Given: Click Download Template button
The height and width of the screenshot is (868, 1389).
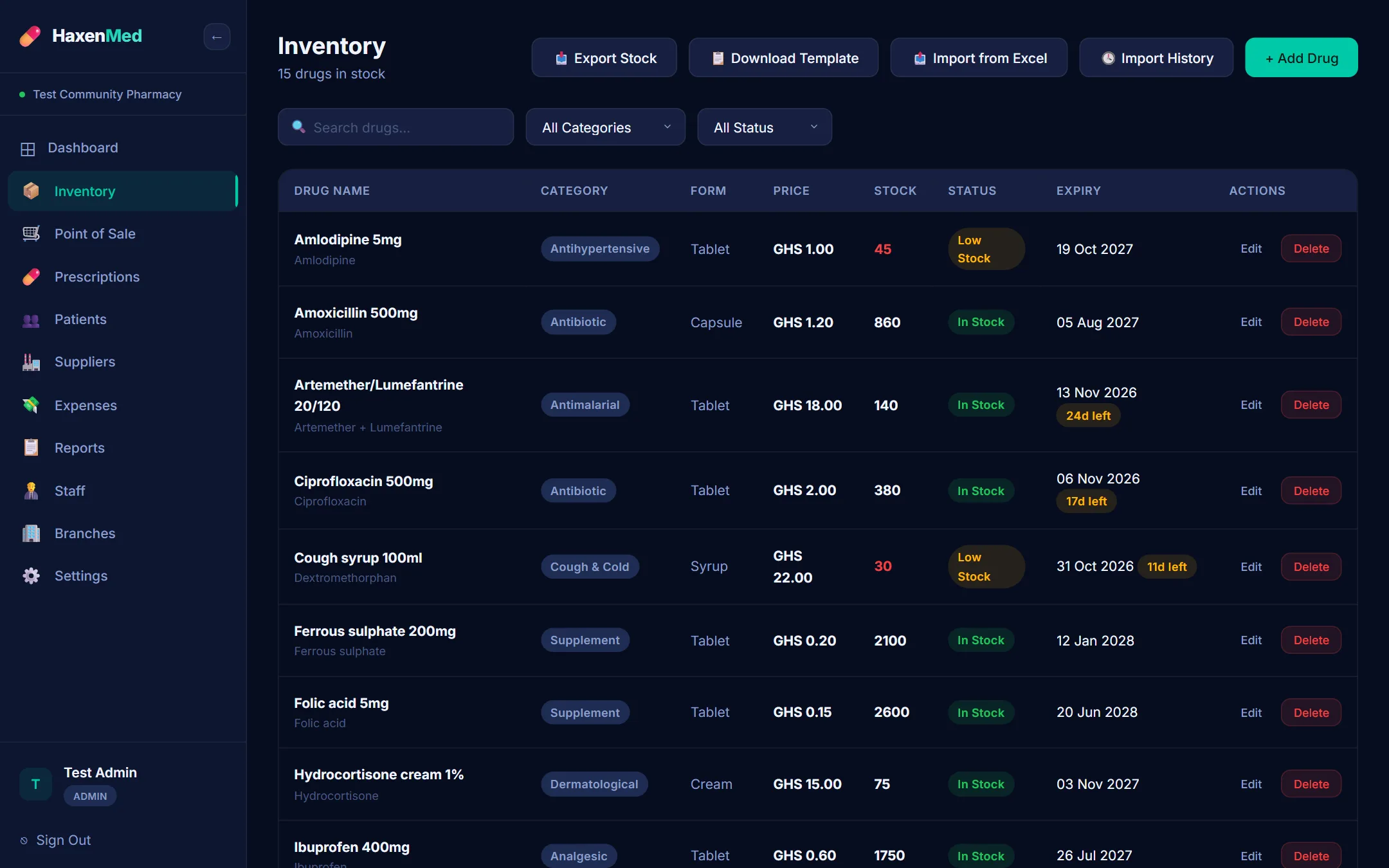Looking at the screenshot, I should point(783,58).
